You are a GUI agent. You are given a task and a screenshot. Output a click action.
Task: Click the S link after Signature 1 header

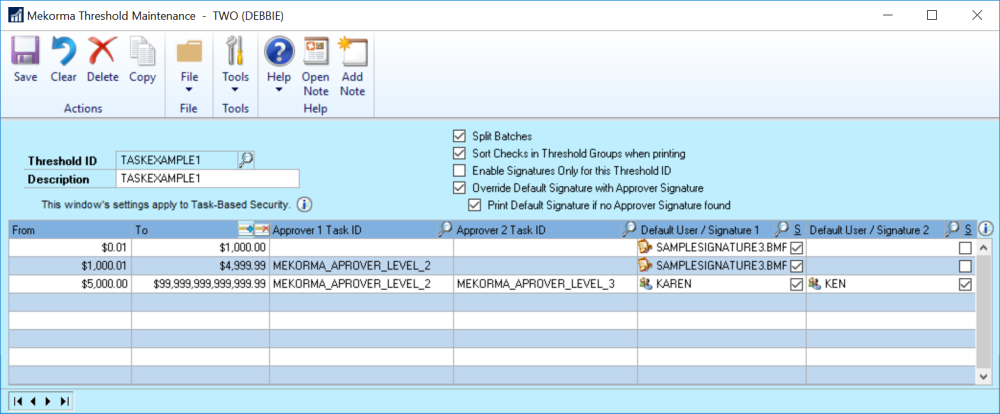[x=796, y=230]
